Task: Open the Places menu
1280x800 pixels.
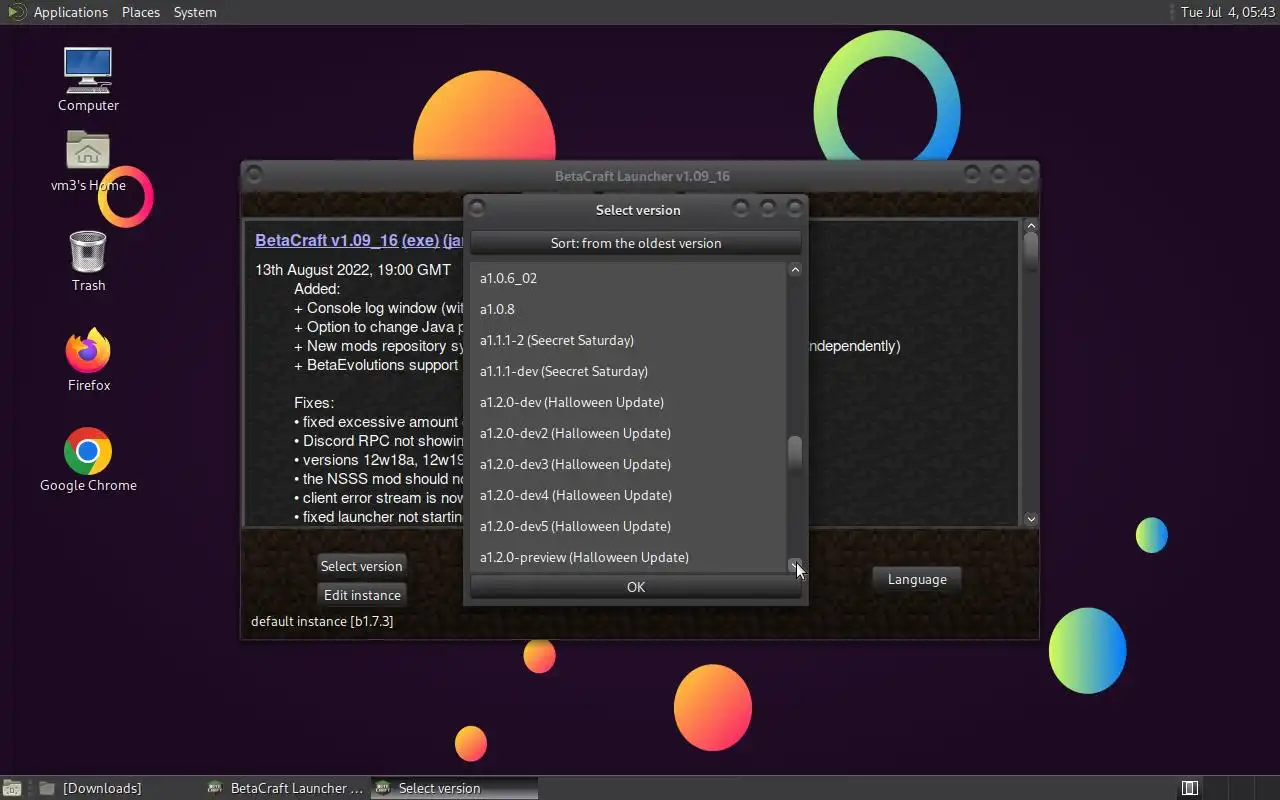Action: 141,12
